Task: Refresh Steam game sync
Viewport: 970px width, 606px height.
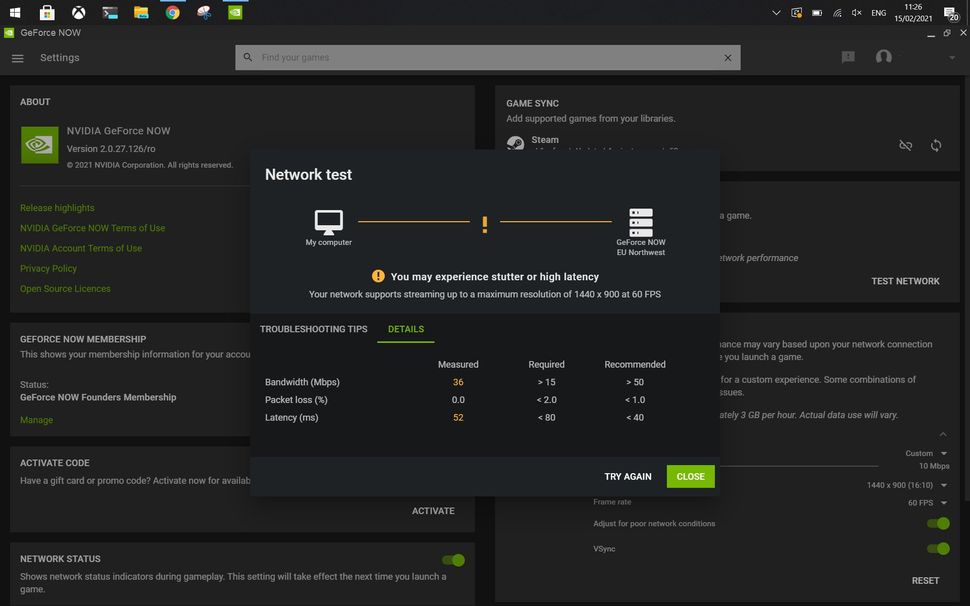Action: point(934,145)
